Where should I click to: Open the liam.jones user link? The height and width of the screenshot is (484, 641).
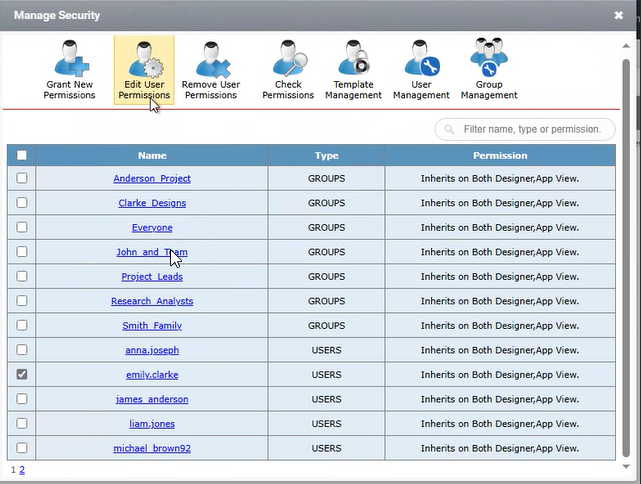point(152,424)
